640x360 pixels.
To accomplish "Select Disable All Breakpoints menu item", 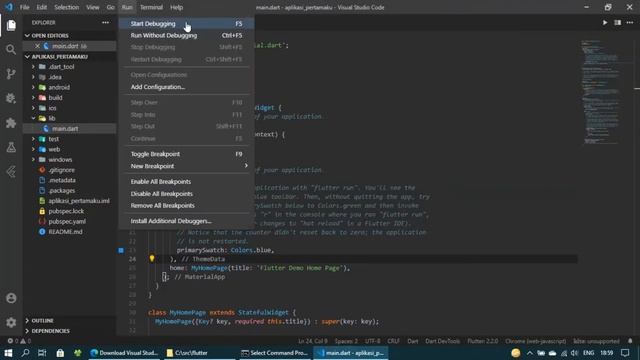I will coord(187,194).
